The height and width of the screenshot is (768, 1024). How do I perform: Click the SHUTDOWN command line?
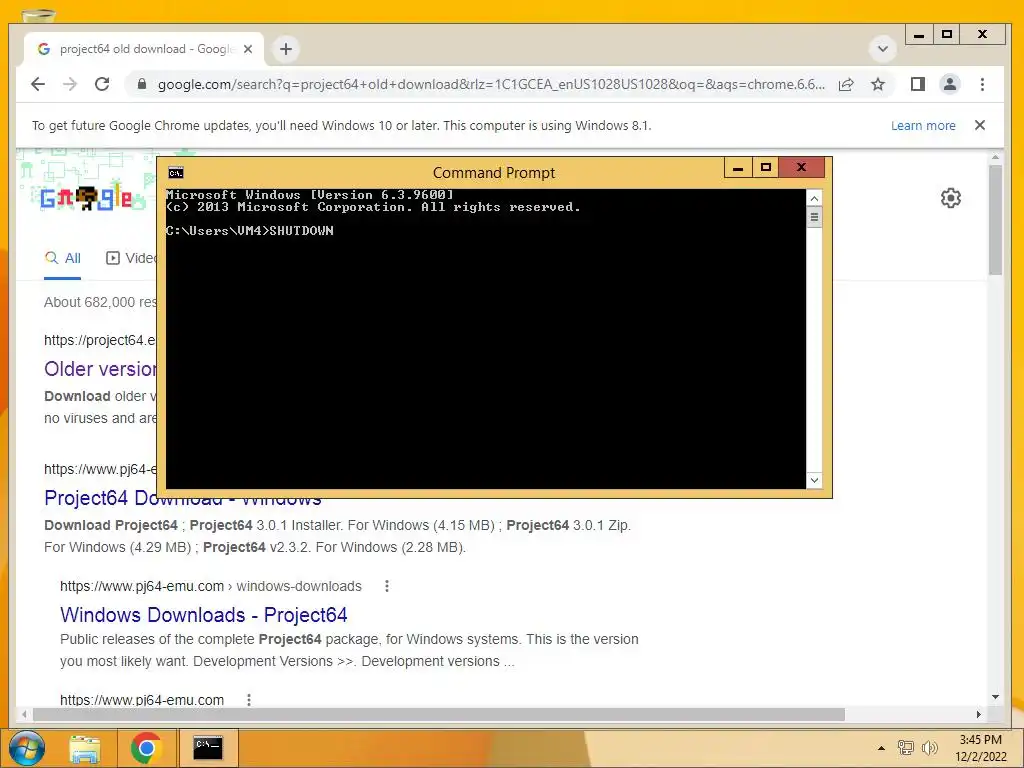249,231
